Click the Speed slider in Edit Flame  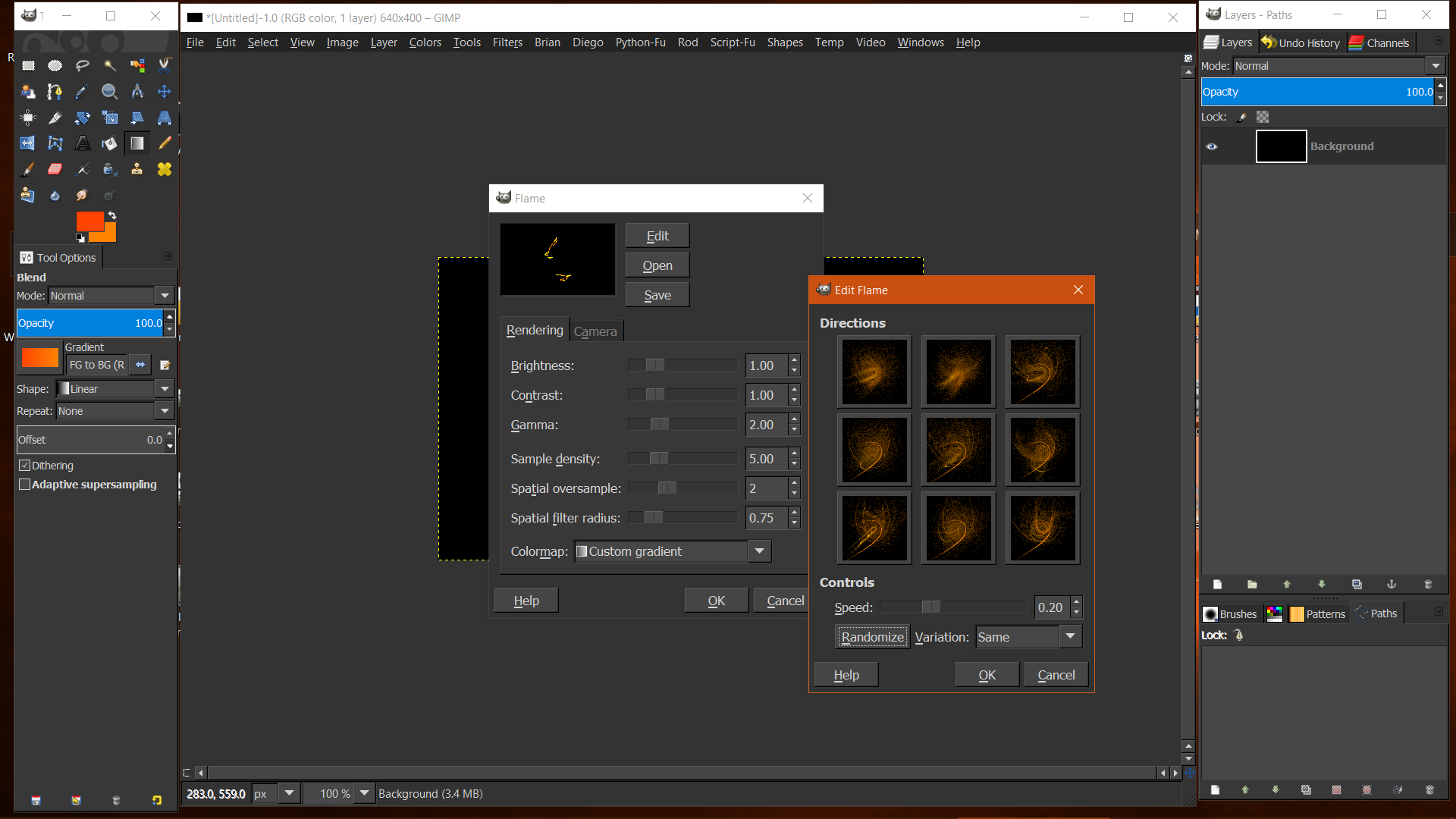click(954, 607)
